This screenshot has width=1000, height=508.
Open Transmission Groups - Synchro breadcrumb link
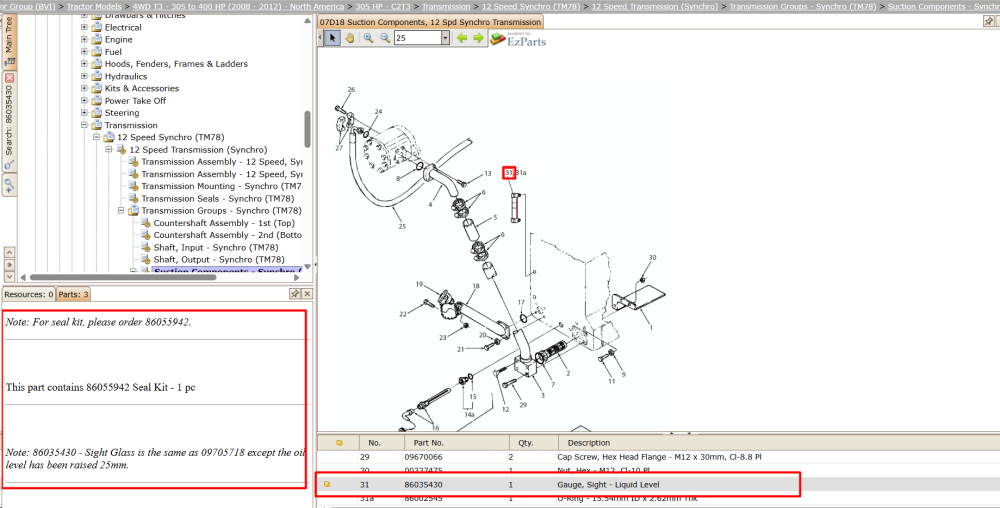coord(803,6)
